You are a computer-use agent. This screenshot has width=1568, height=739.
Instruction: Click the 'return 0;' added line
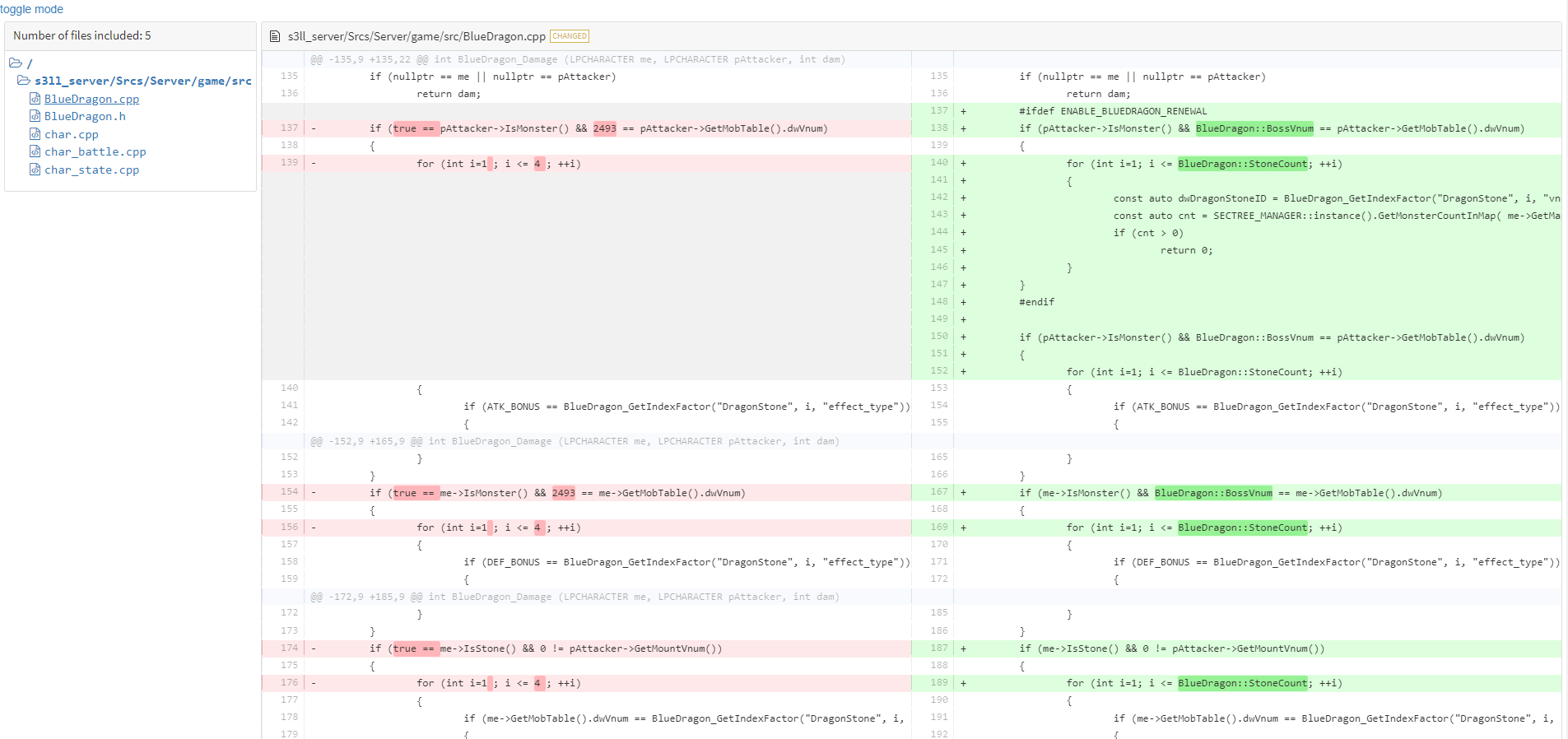(1186, 250)
